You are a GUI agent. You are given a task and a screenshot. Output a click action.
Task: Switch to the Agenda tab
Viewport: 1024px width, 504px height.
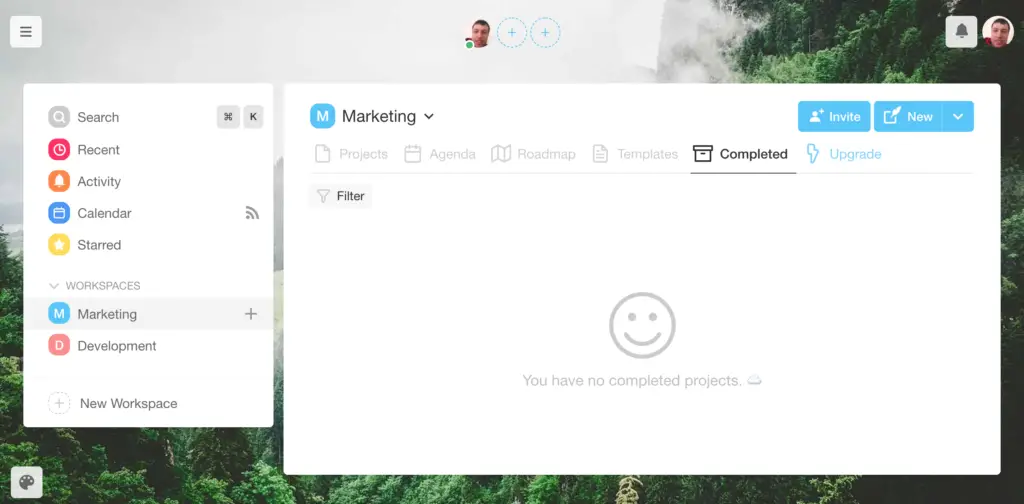coord(440,154)
